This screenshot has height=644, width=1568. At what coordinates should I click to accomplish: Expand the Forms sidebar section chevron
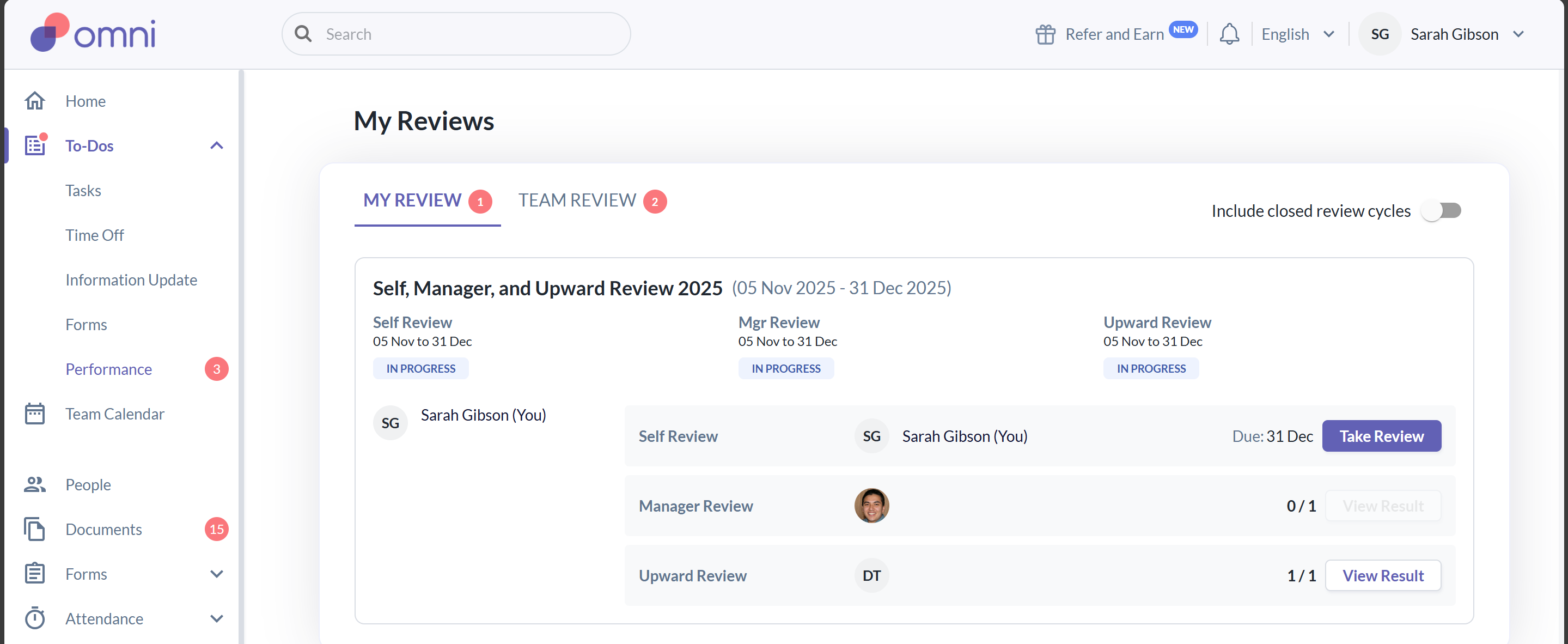[217, 574]
